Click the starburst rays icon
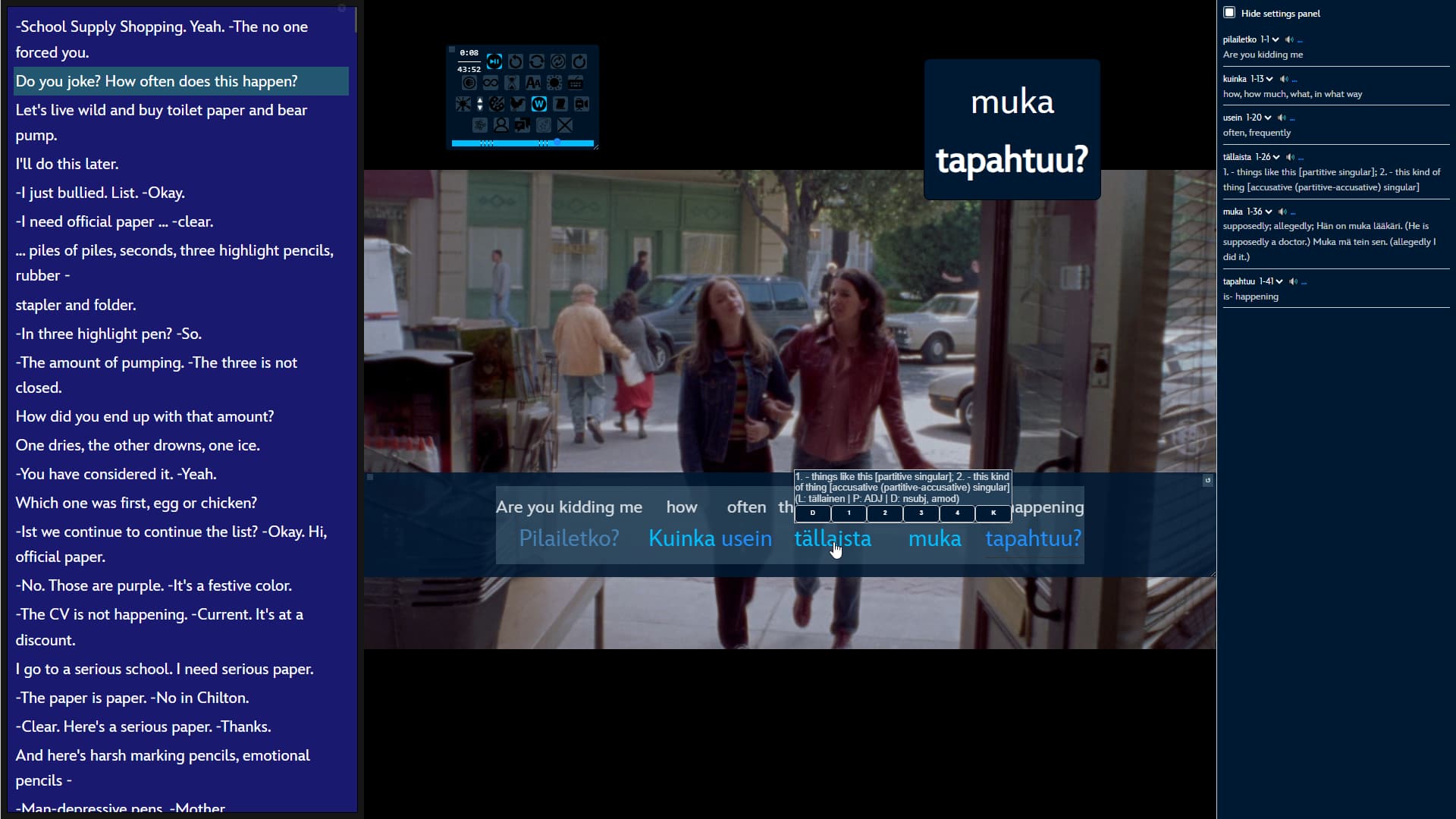 [463, 104]
